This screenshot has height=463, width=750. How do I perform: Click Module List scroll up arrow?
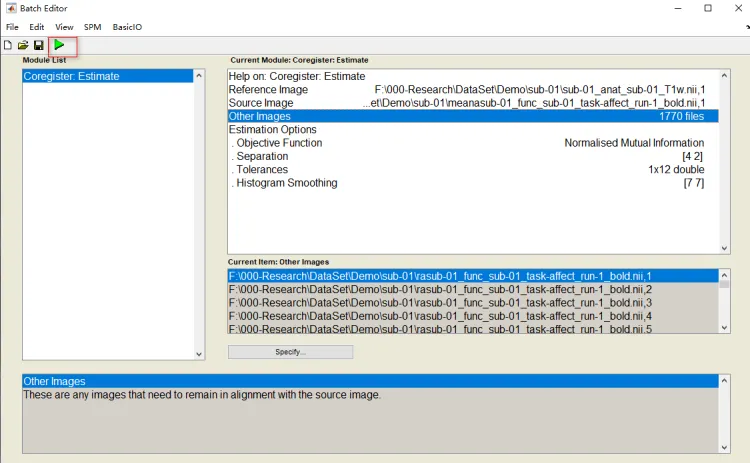199,76
